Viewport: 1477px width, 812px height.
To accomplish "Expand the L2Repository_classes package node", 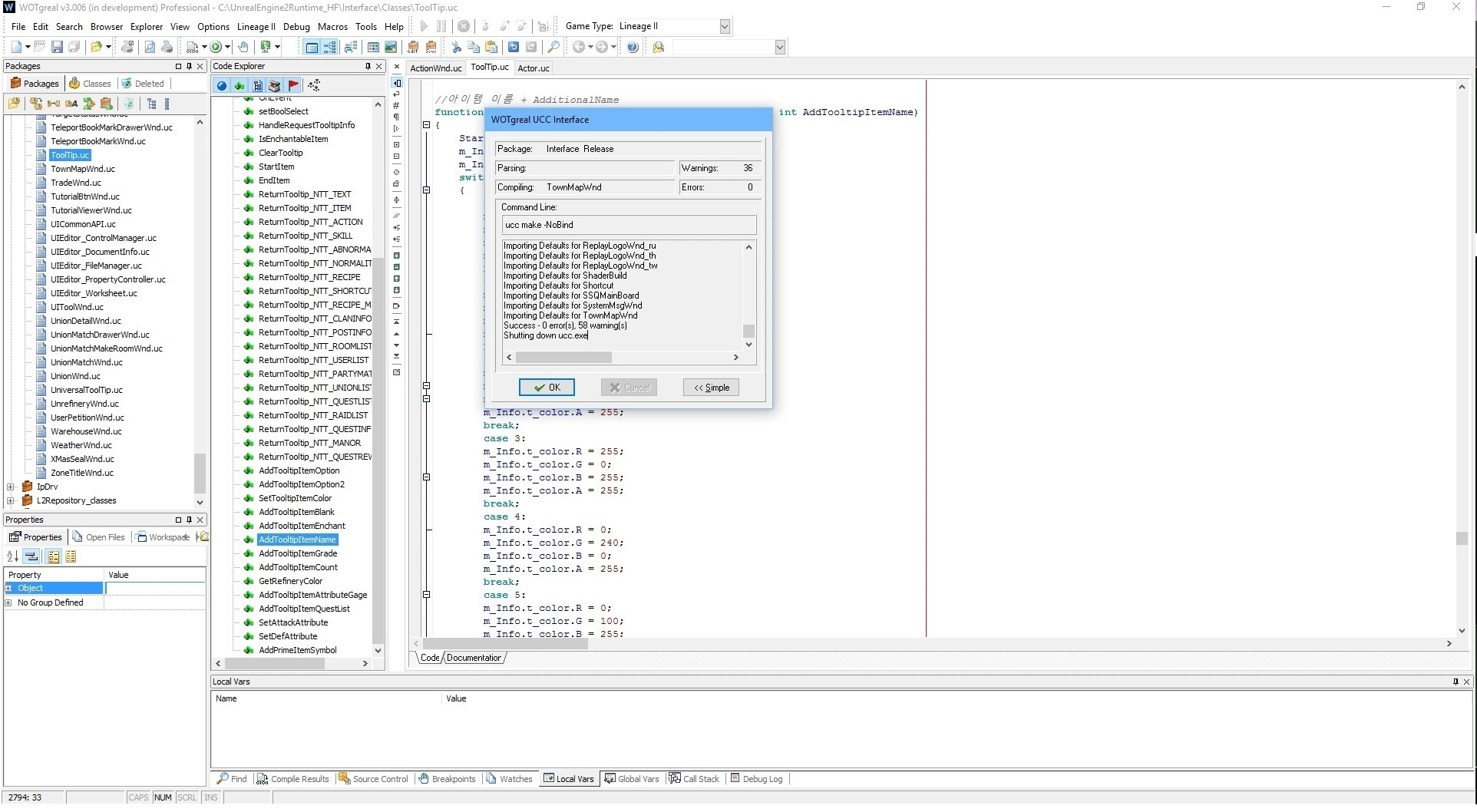I will pos(10,500).
